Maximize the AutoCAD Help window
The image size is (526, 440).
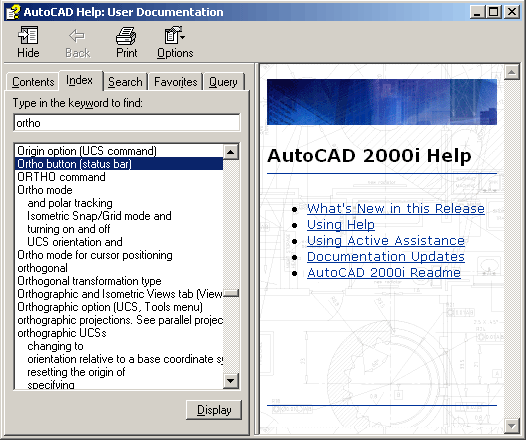click(493, 12)
